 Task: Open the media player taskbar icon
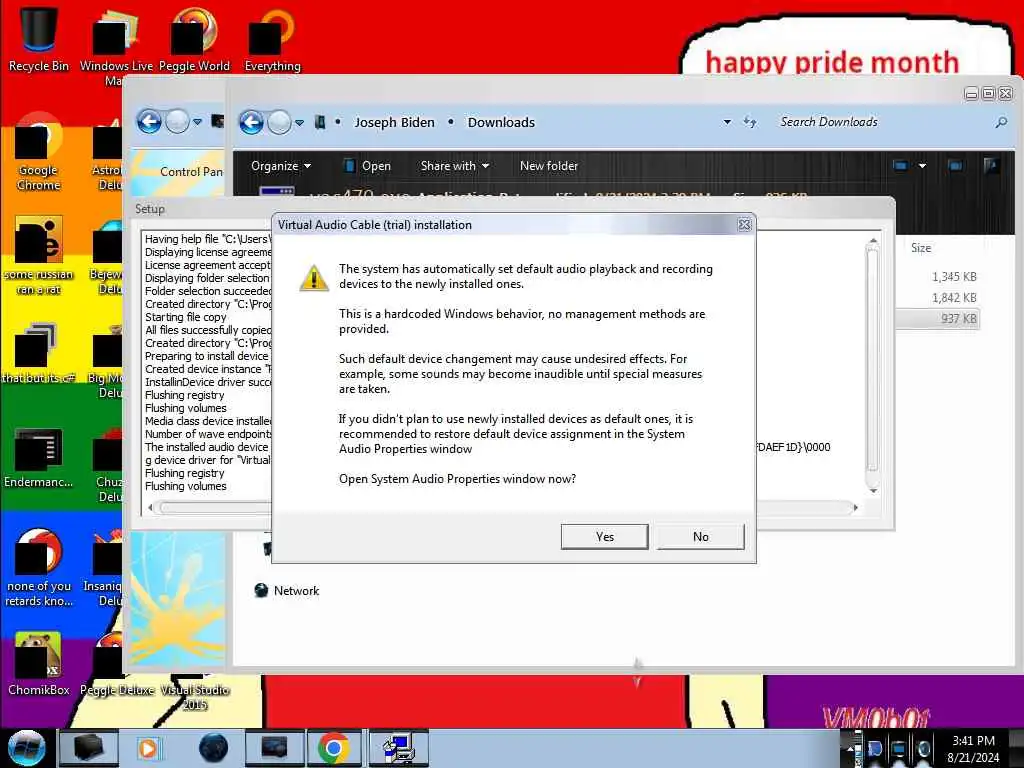coord(148,748)
